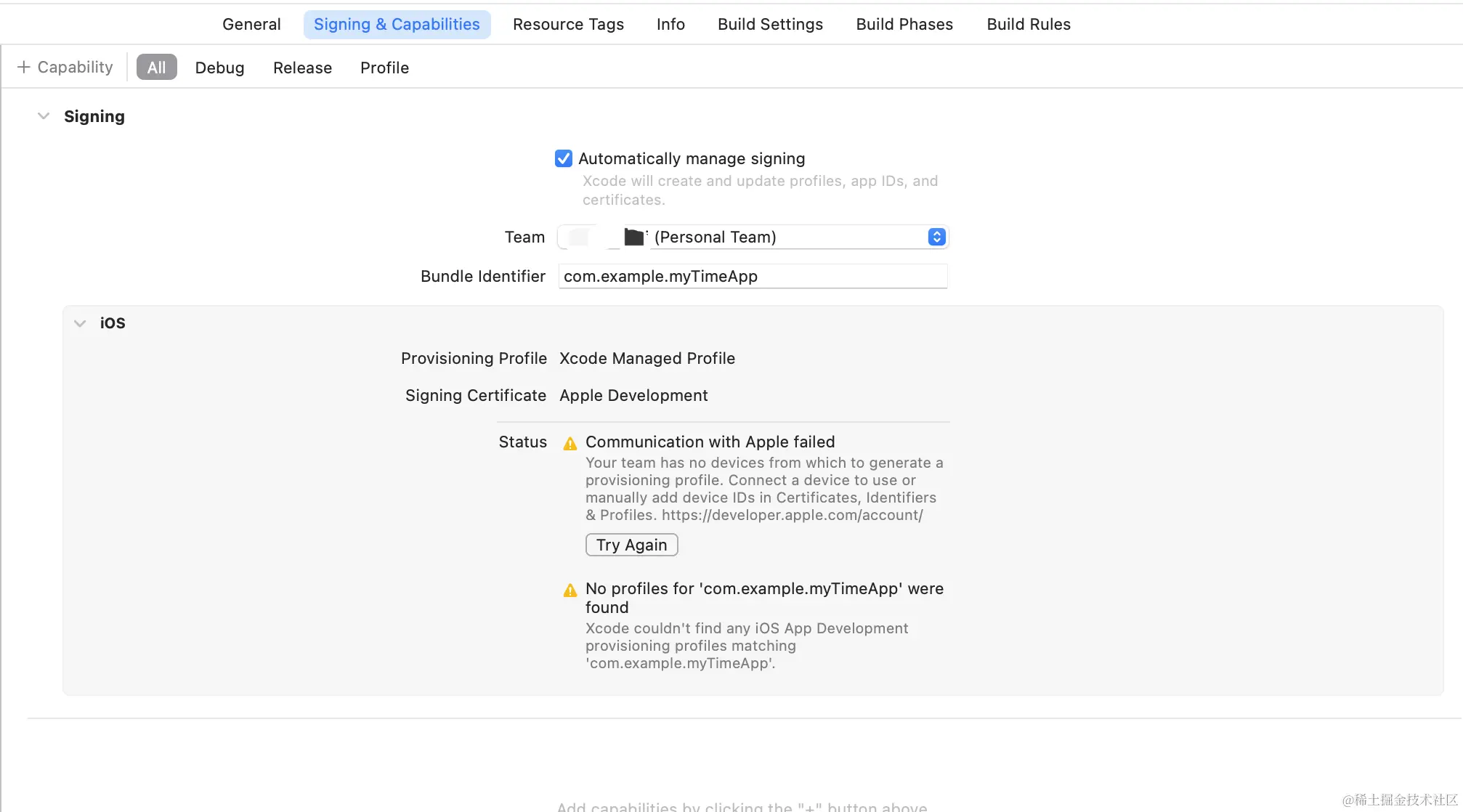Select the Release configuration filter
The height and width of the screenshot is (812, 1463).
click(302, 68)
